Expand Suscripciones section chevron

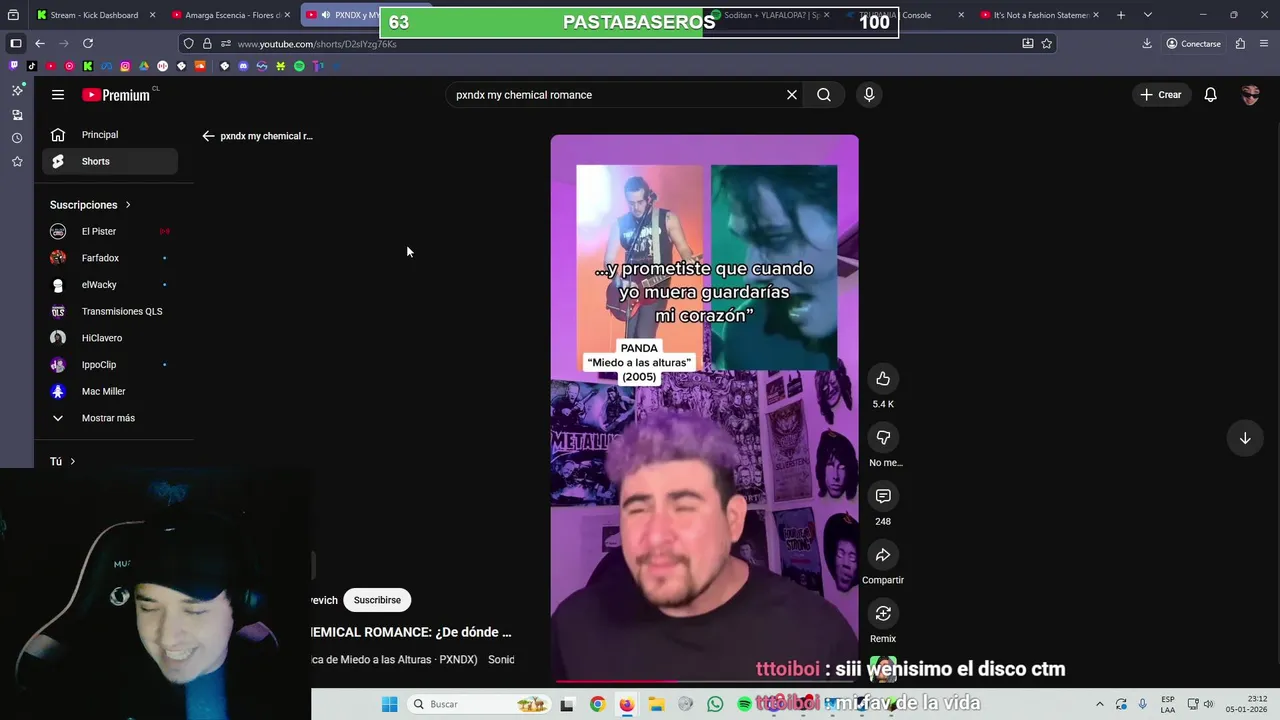[128, 205]
